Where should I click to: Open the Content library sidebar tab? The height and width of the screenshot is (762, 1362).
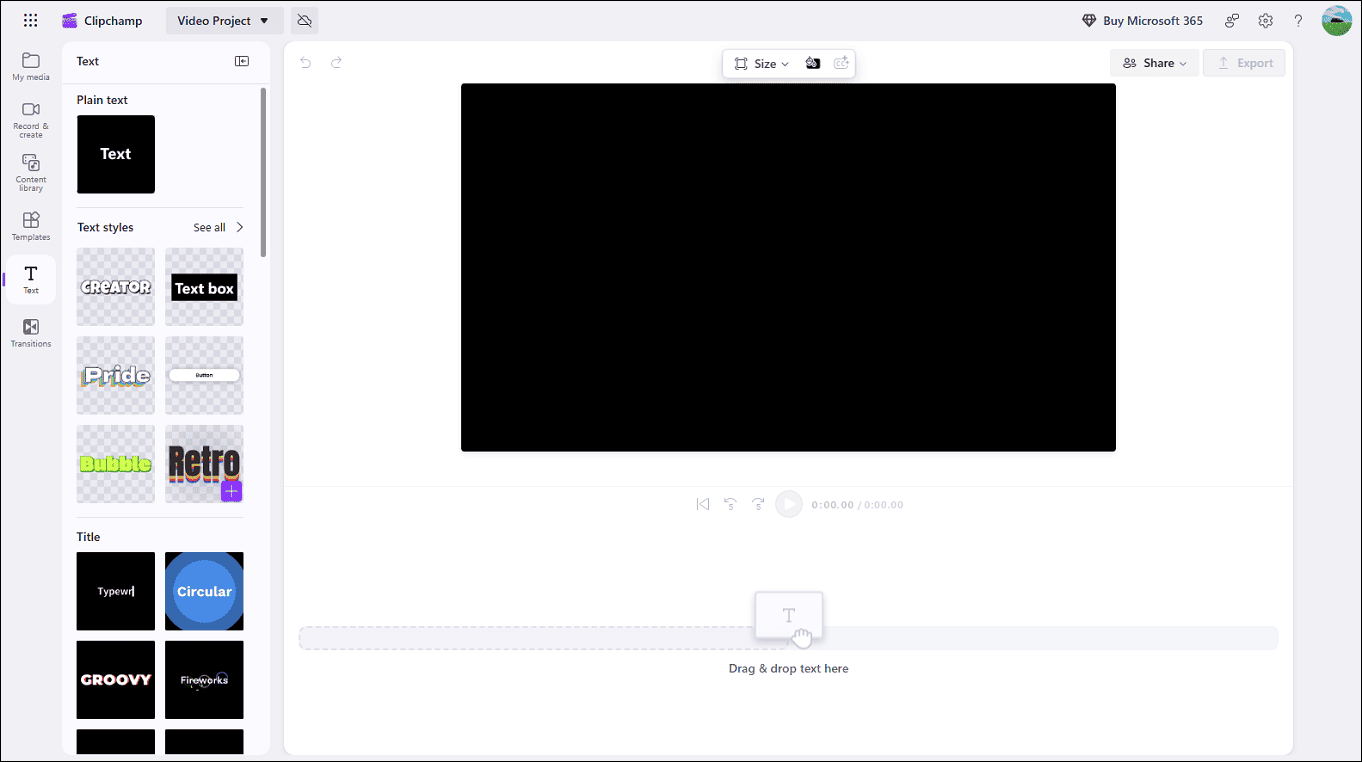coord(31,172)
